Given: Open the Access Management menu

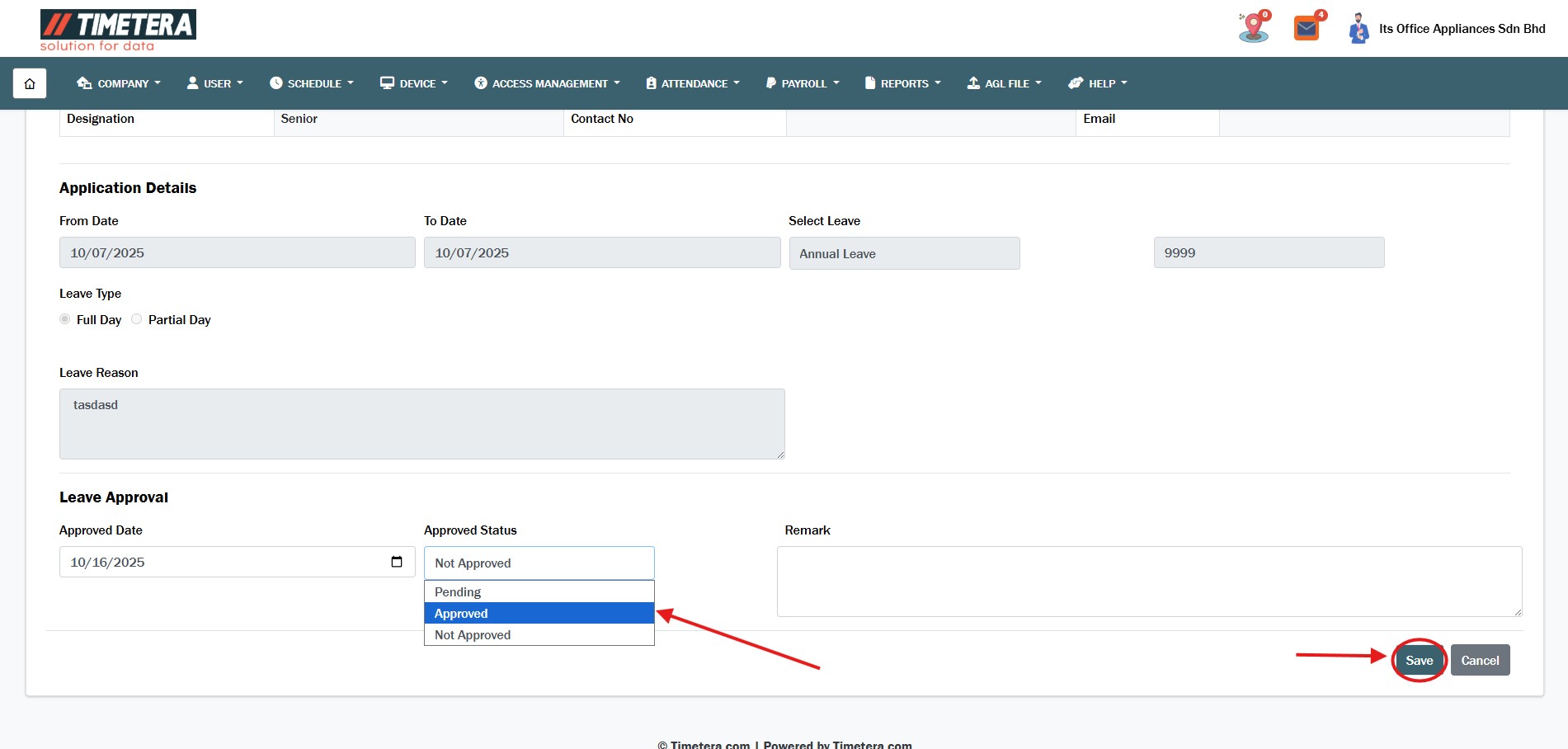Looking at the screenshot, I should tap(548, 83).
